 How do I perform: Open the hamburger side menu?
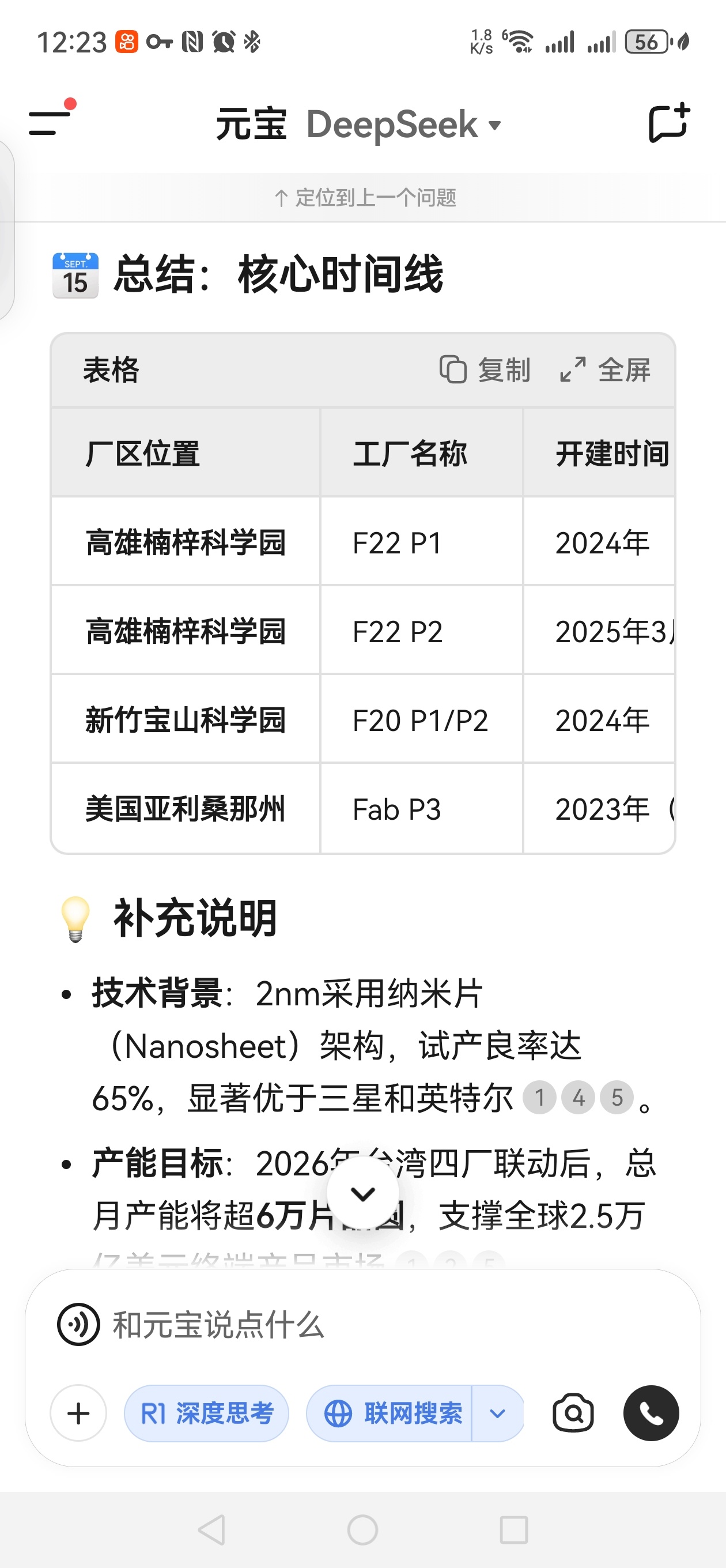50,122
